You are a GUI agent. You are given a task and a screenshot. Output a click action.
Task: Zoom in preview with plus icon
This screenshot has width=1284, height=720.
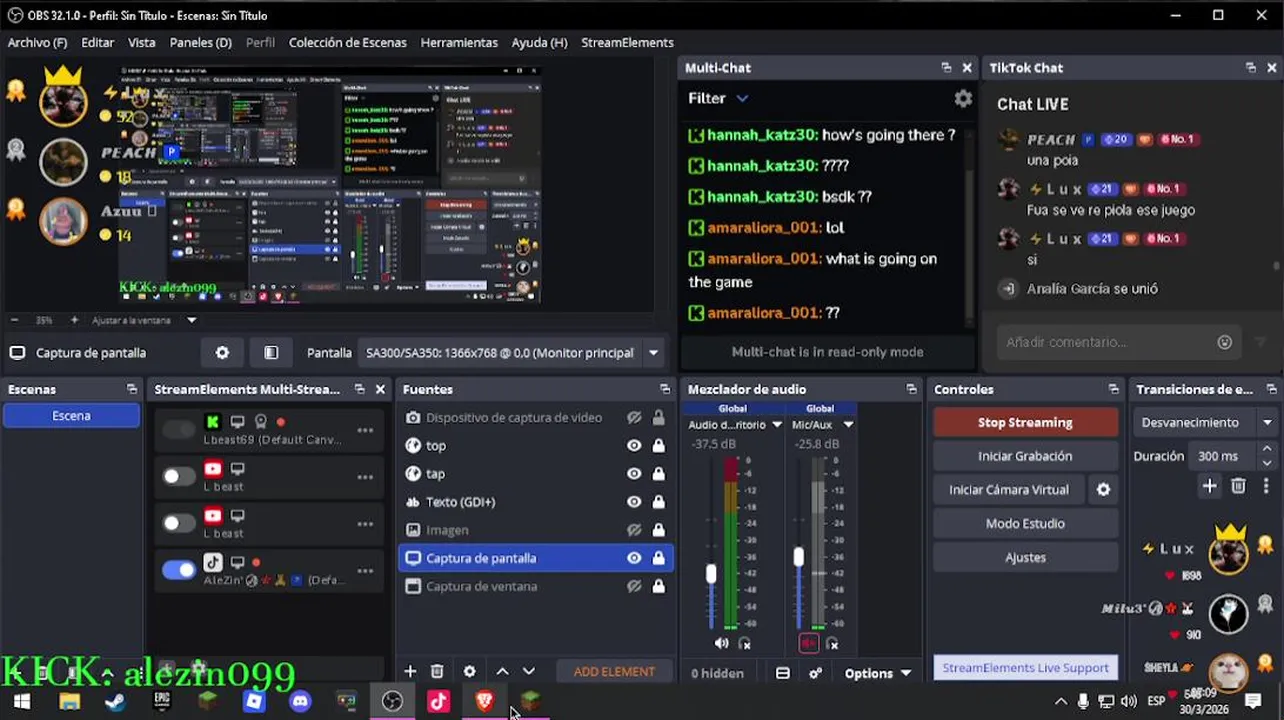[x=74, y=320]
